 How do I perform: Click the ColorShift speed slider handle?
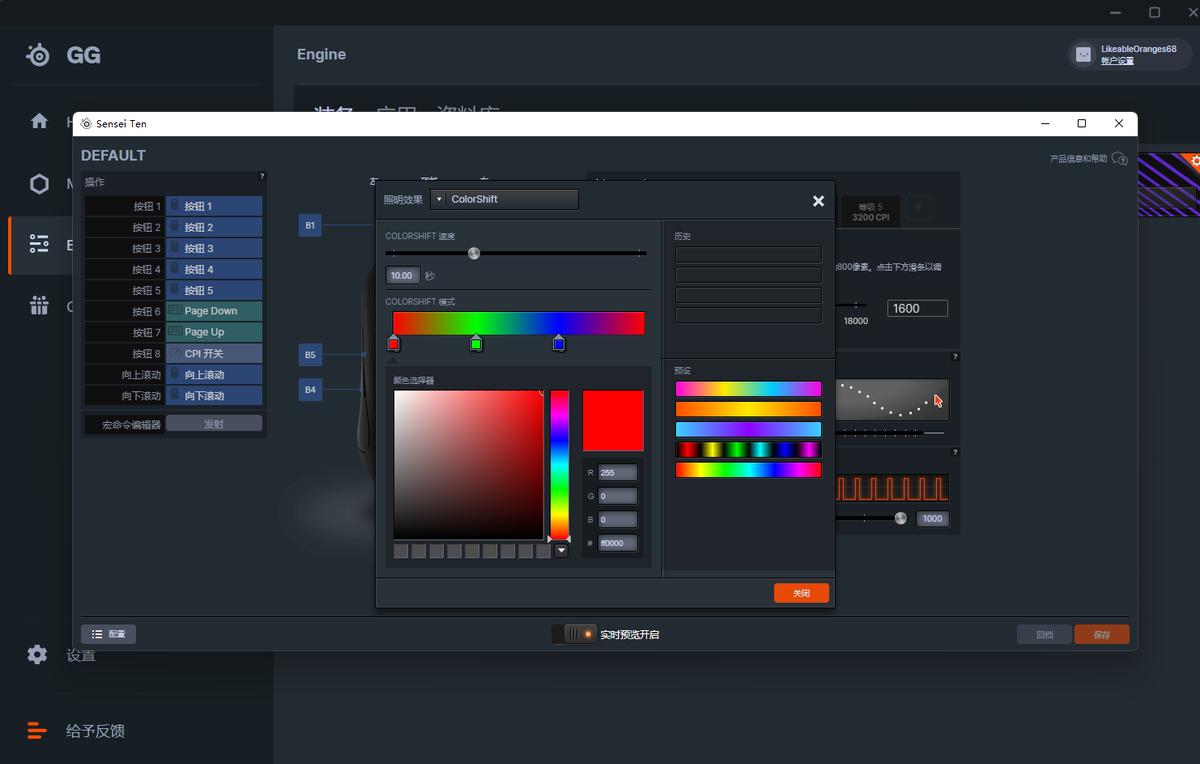tap(474, 253)
